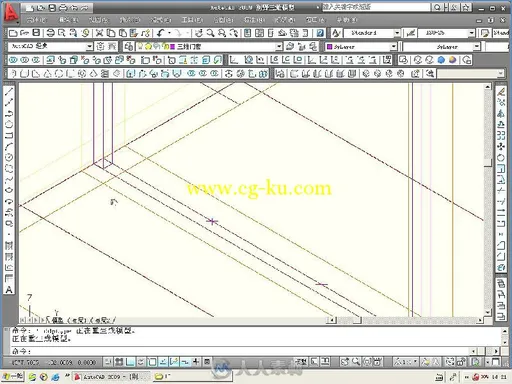Select the Trim modify tool
The image size is (512, 384).
[x=501, y=191]
